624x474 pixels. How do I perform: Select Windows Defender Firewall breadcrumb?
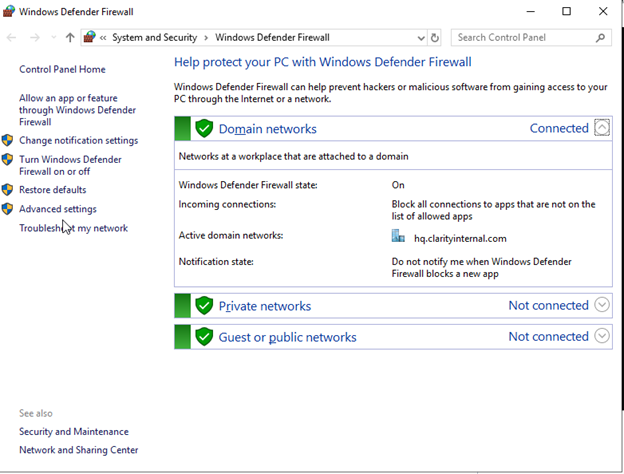pos(272,38)
